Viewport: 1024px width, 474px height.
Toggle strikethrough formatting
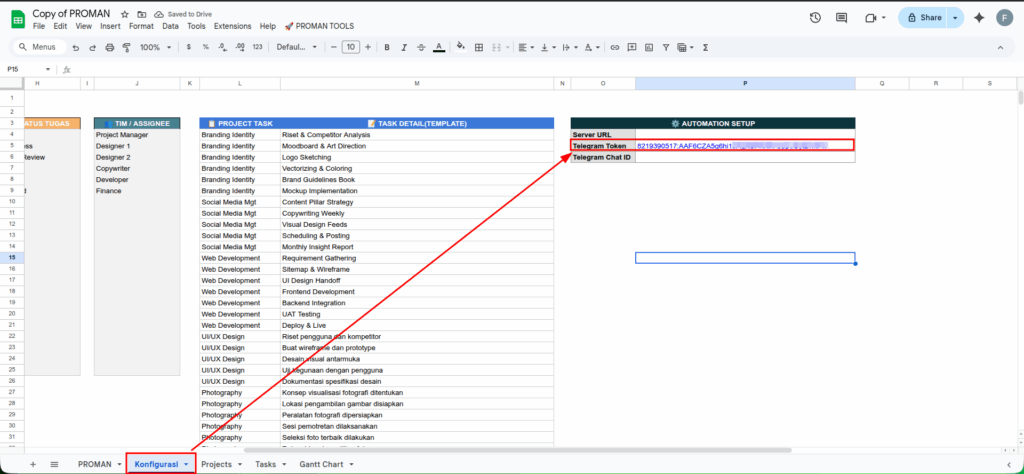(418, 47)
